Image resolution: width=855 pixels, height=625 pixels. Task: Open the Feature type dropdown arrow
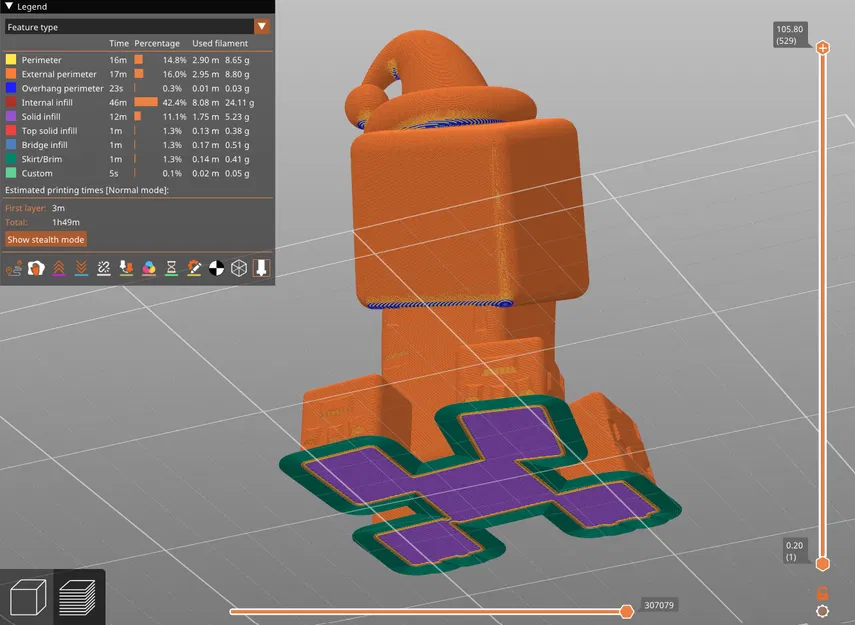click(x=262, y=26)
